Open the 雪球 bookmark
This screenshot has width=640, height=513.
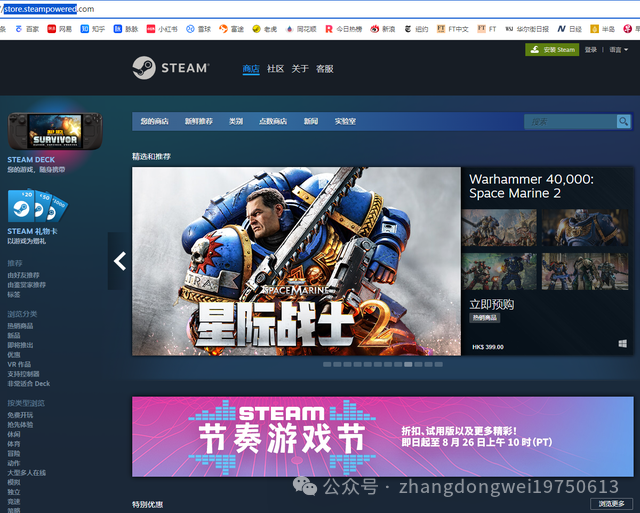[x=198, y=29]
